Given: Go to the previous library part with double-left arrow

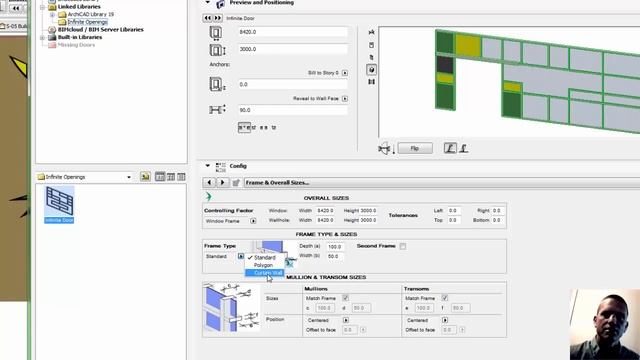Looking at the screenshot, I should coord(208,18).
